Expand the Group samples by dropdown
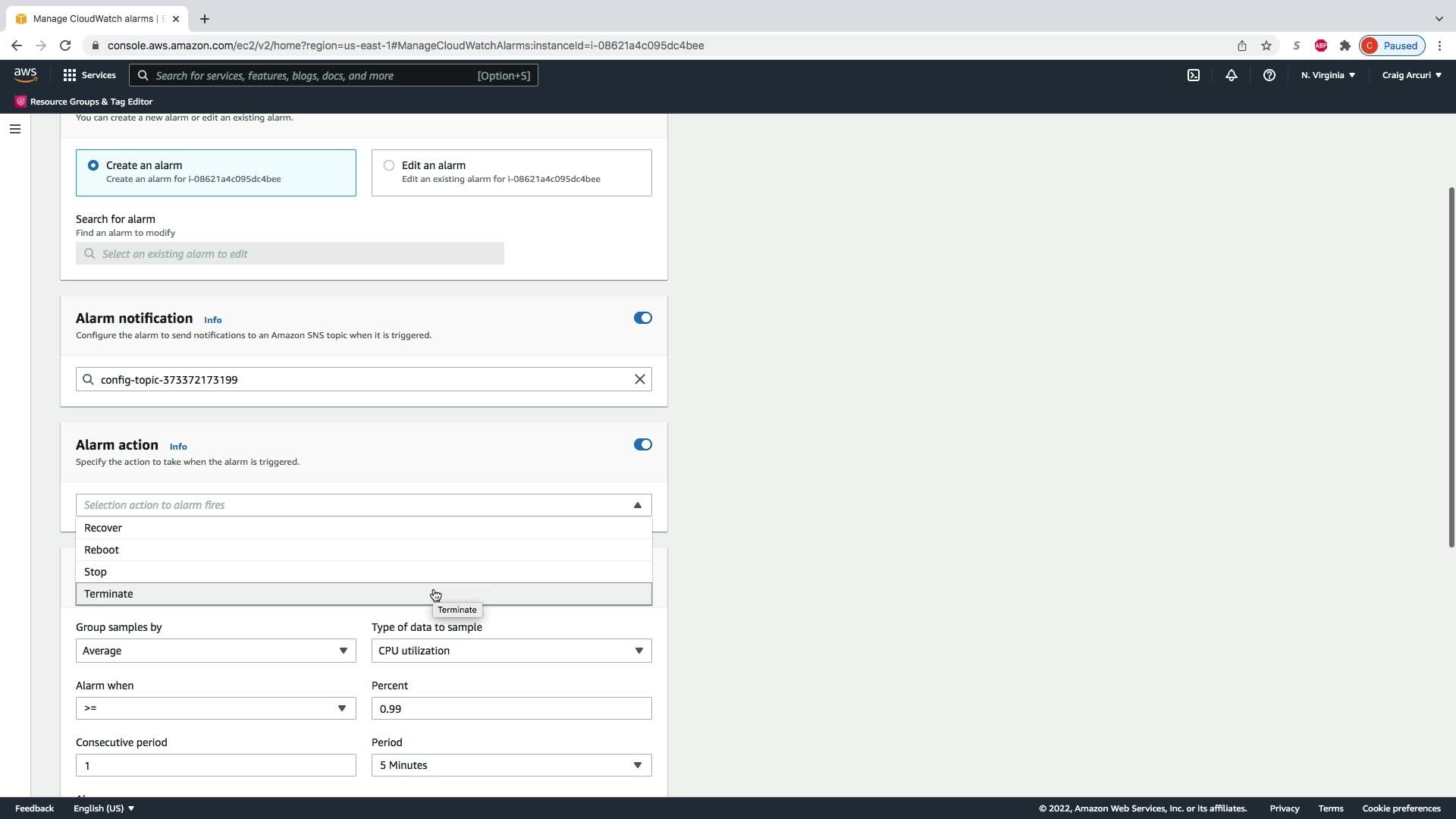The height and width of the screenshot is (819, 1456). coord(215,651)
